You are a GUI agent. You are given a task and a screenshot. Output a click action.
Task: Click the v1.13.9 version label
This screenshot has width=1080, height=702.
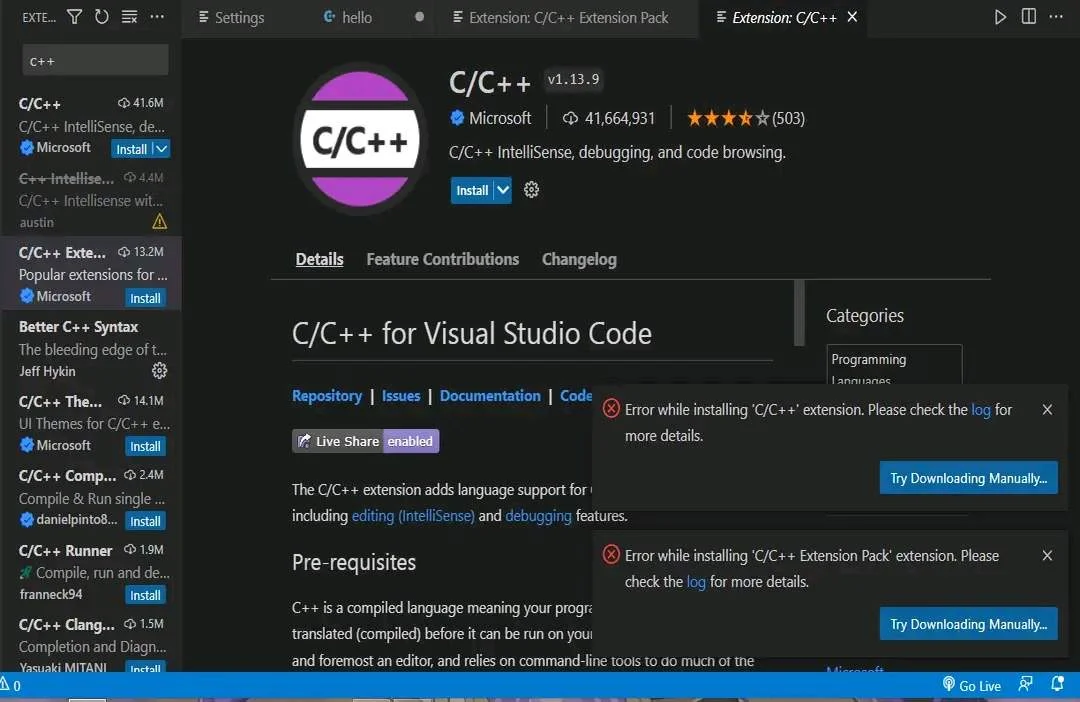[573, 79]
